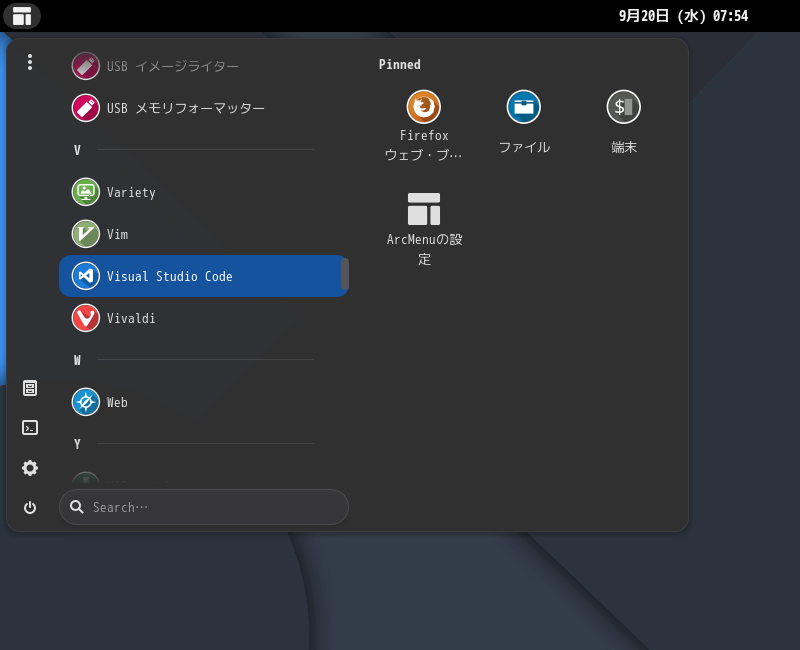The width and height of the screenshot is (800, 650).
Task: Open the Web browser app
Action: tap(204, 402)
